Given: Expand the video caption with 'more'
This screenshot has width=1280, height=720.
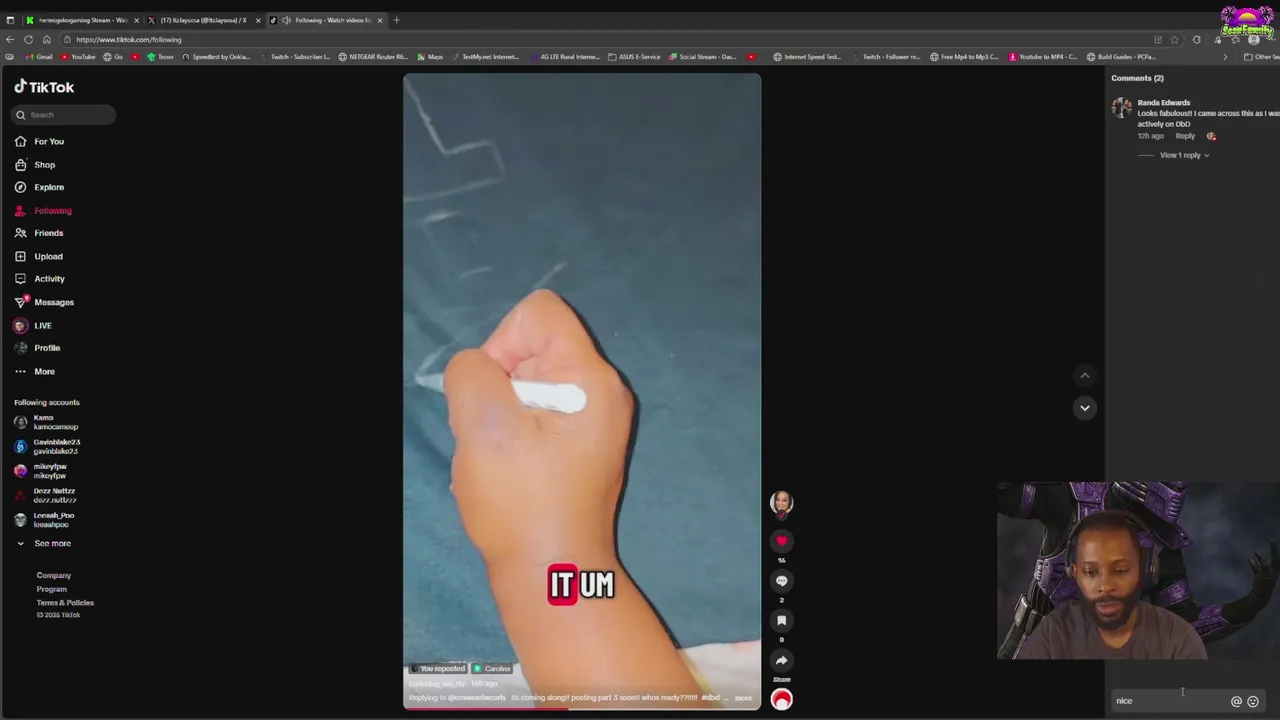Looking at the screenshot, I should coord(743,698).
